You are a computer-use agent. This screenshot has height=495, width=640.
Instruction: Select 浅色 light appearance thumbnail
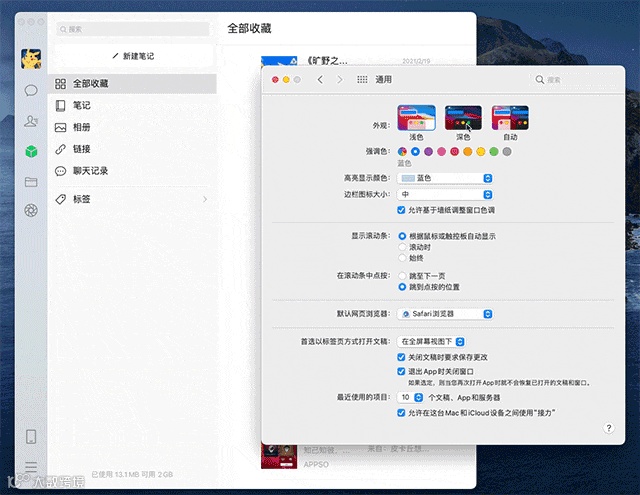click(x=416, y=118)
